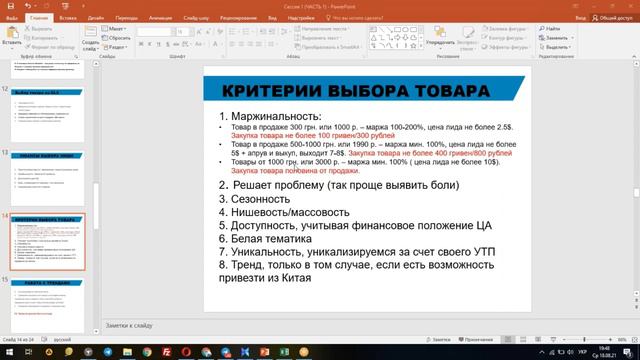The image size is (640, 360).
Task: Click Reset (Сбросить) slide button
Action: click(116, 38)
